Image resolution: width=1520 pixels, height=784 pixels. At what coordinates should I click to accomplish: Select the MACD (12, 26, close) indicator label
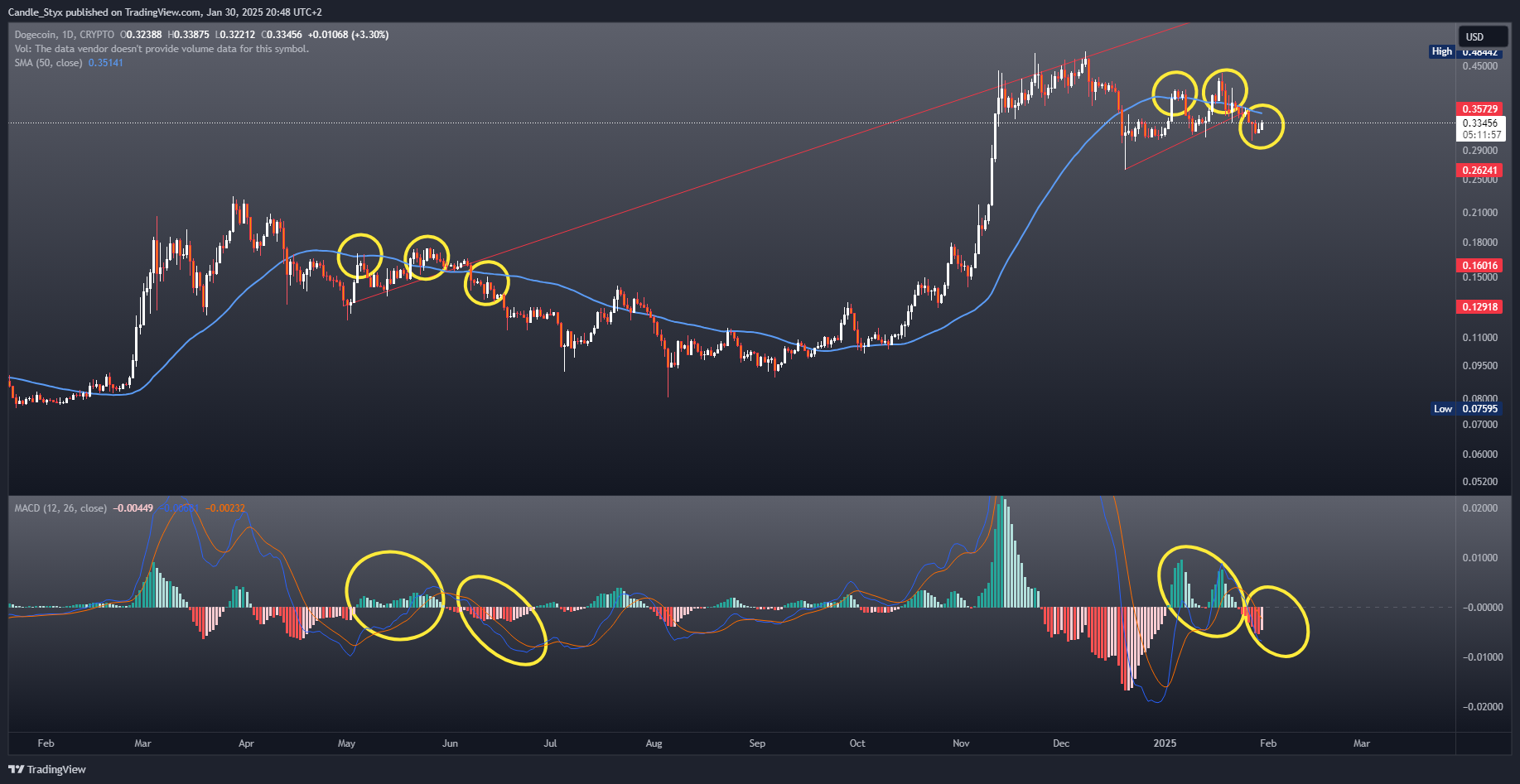(x=60, y=508)
